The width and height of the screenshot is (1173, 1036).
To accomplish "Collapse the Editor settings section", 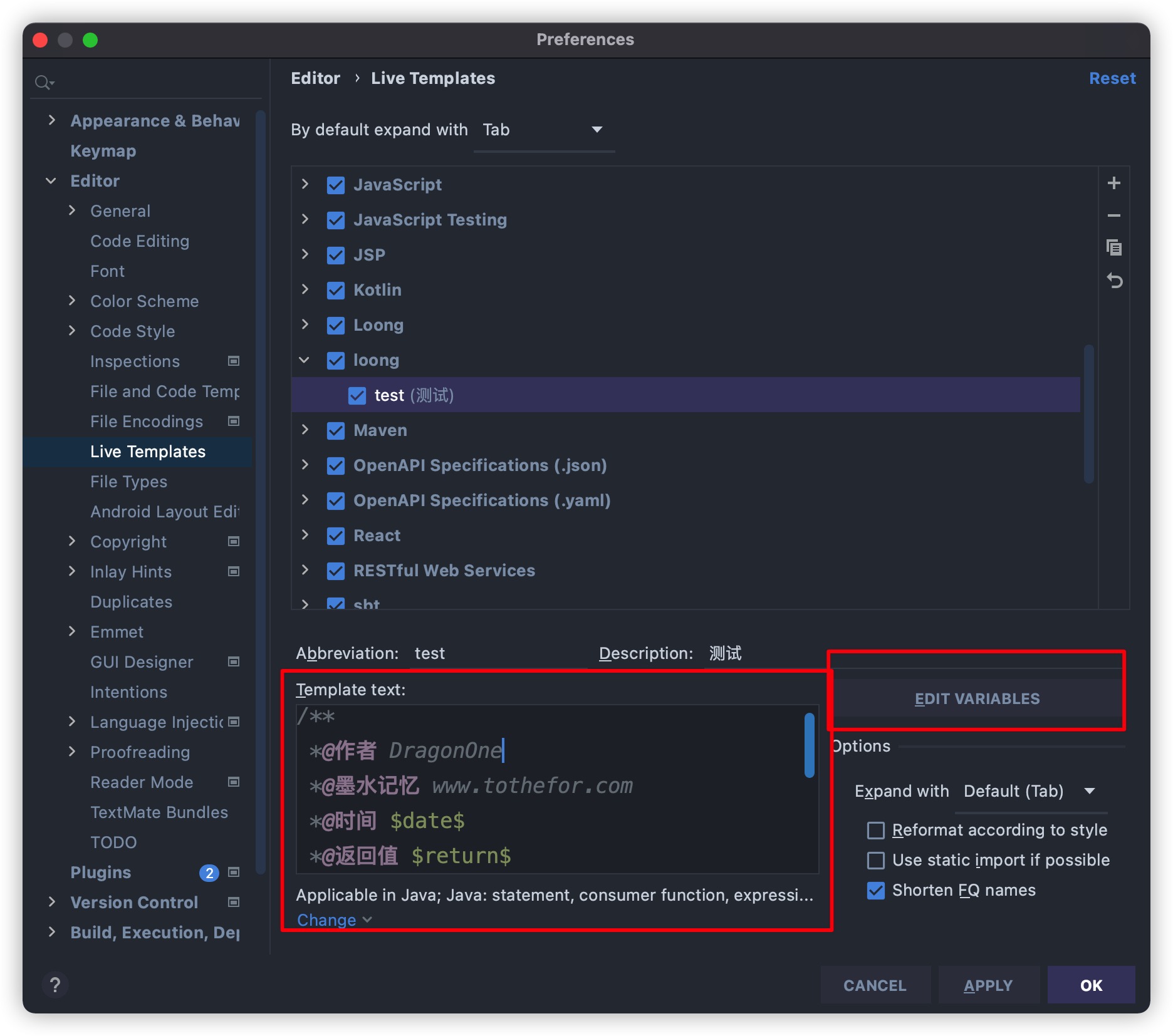I will point(51,181).
